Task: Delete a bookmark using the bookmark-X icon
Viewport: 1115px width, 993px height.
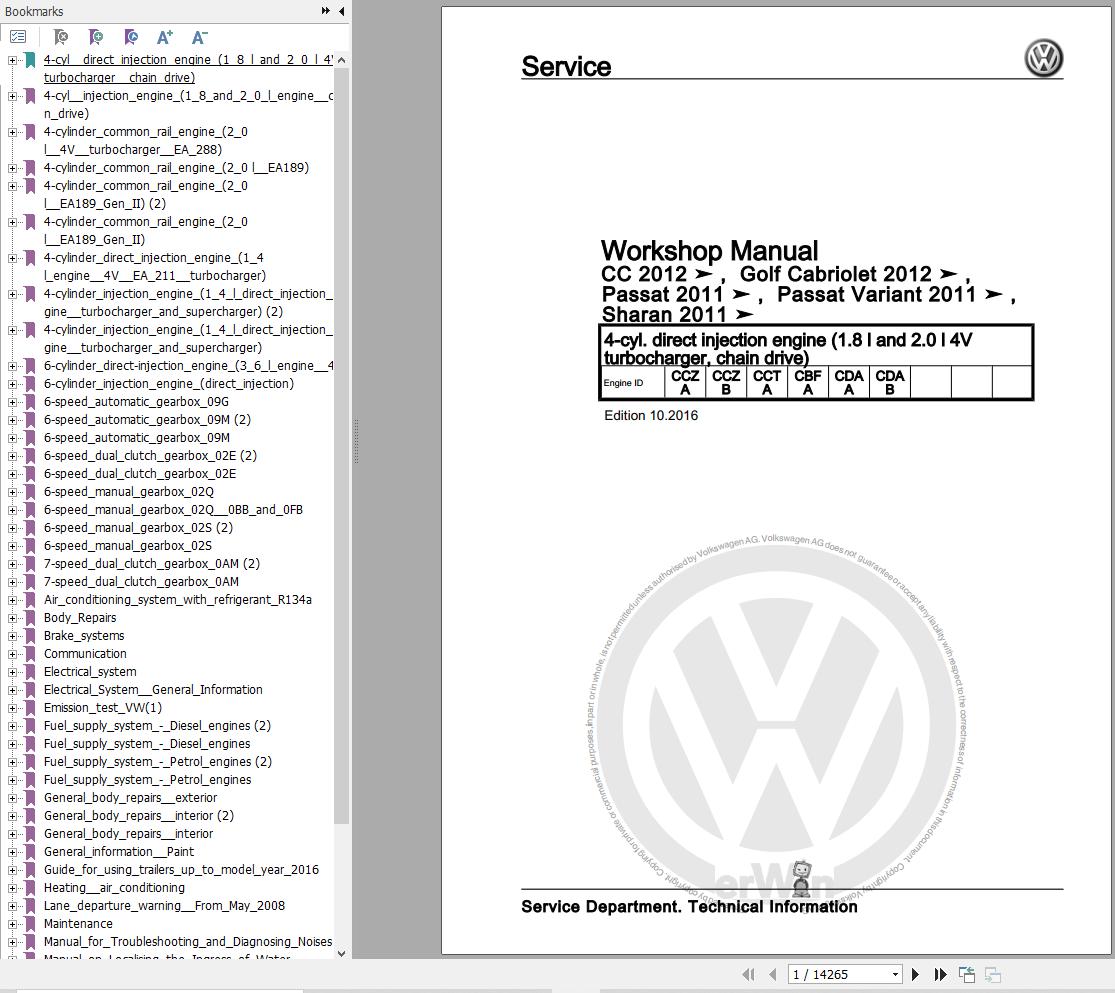Action: [60, 37]
